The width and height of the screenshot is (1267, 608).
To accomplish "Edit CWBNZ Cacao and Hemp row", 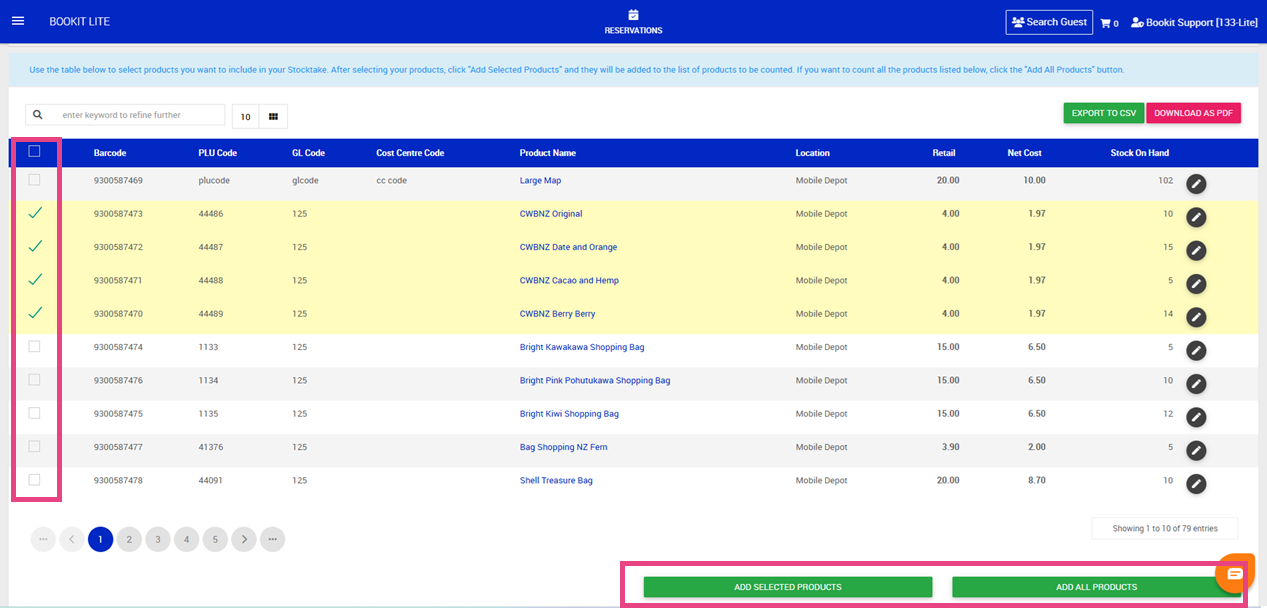I will 1196,283.
